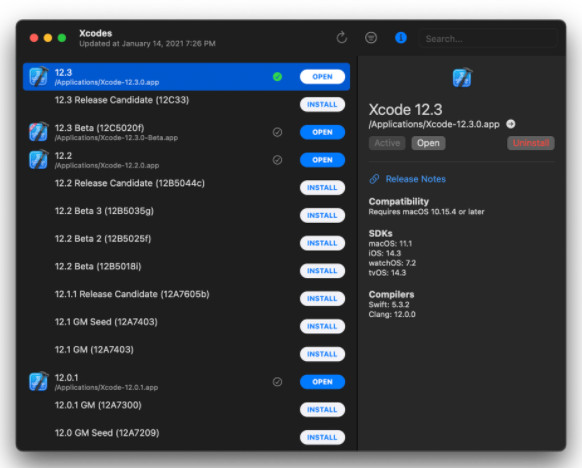Toggle the info pane icon in toolbar

400,37
